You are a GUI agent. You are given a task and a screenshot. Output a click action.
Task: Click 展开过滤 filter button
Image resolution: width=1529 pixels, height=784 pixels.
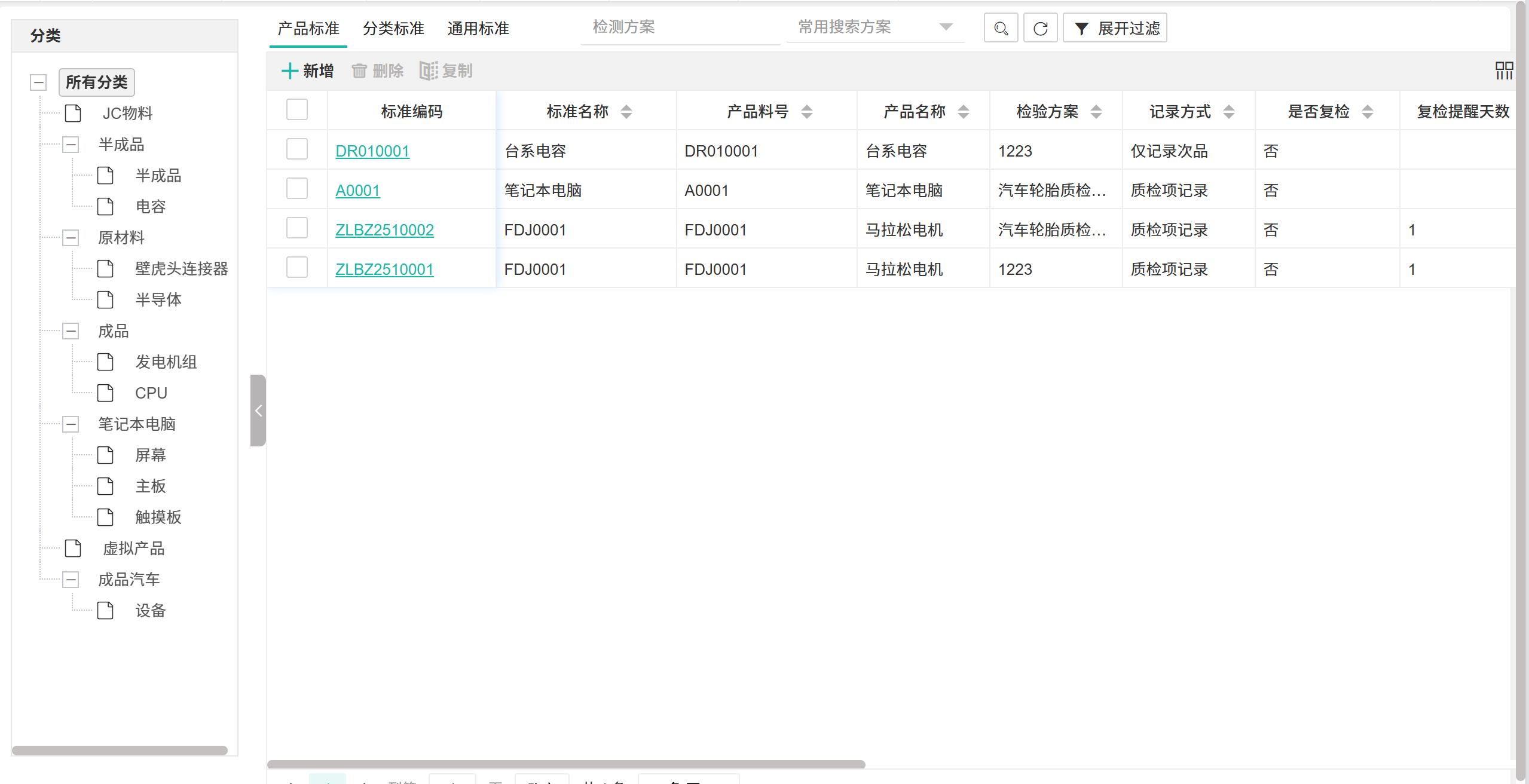click(1115, 28)
